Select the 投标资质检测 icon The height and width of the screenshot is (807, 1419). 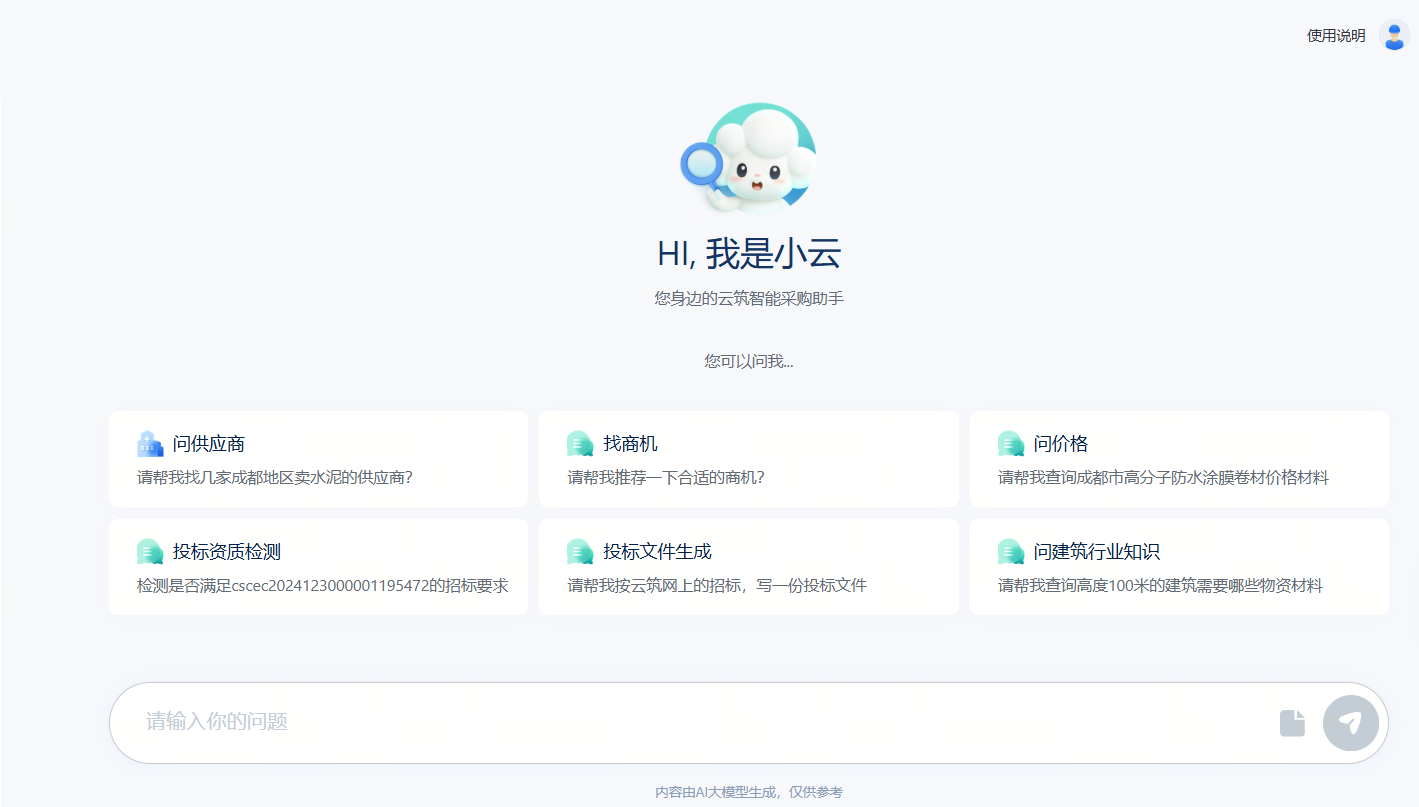tap(150, 551)
